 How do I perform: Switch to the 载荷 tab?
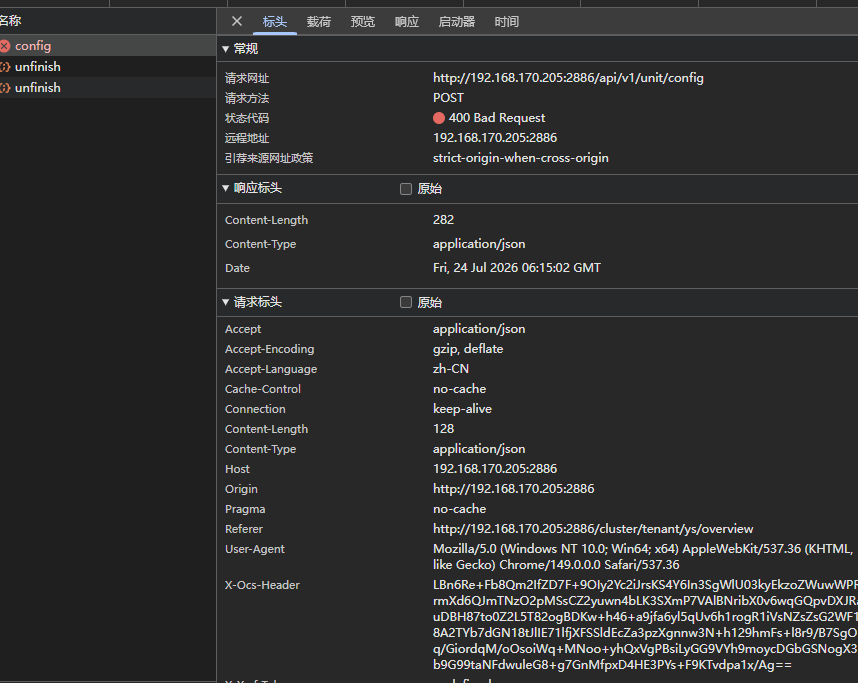point(318,22)
